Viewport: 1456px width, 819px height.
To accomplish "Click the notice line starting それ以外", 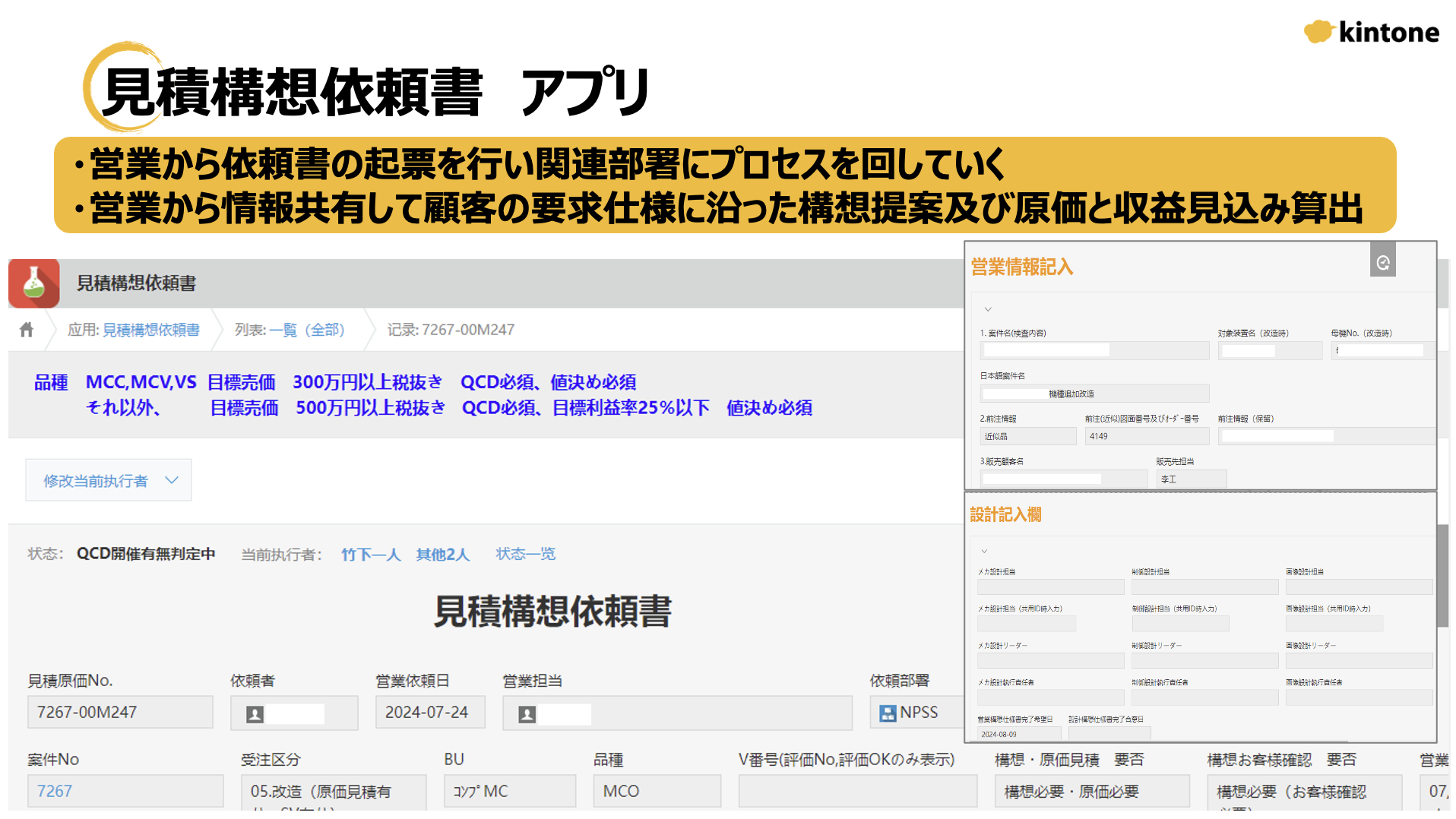I will coord(449,408).
